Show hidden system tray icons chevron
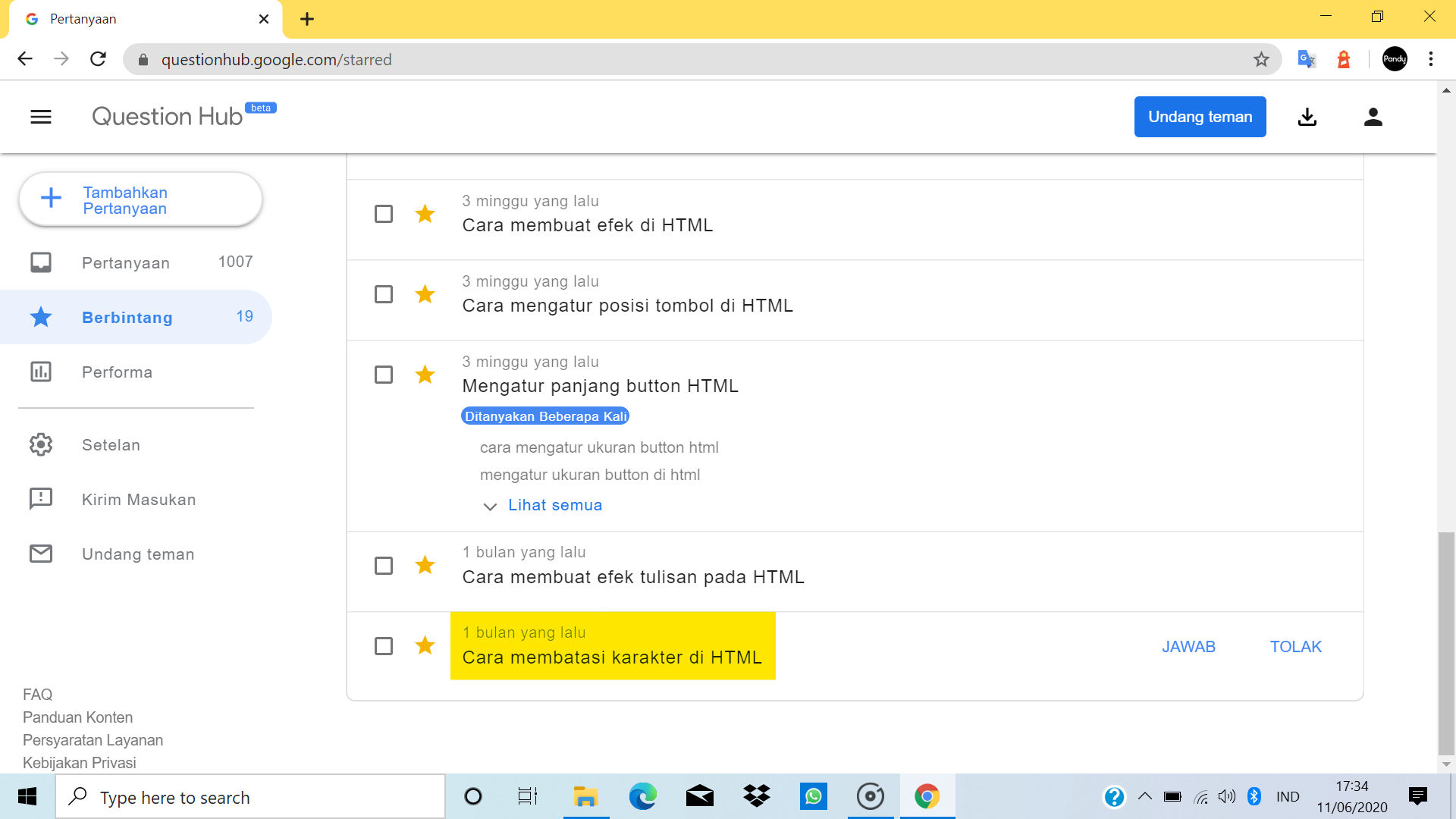Screen dimensions: 1456x819 (x=1145, y=796)
